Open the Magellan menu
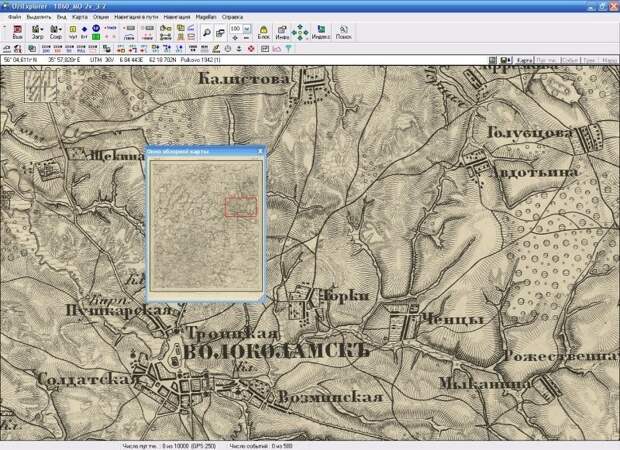This screenshot has width=620, height=450. (206, 17)
